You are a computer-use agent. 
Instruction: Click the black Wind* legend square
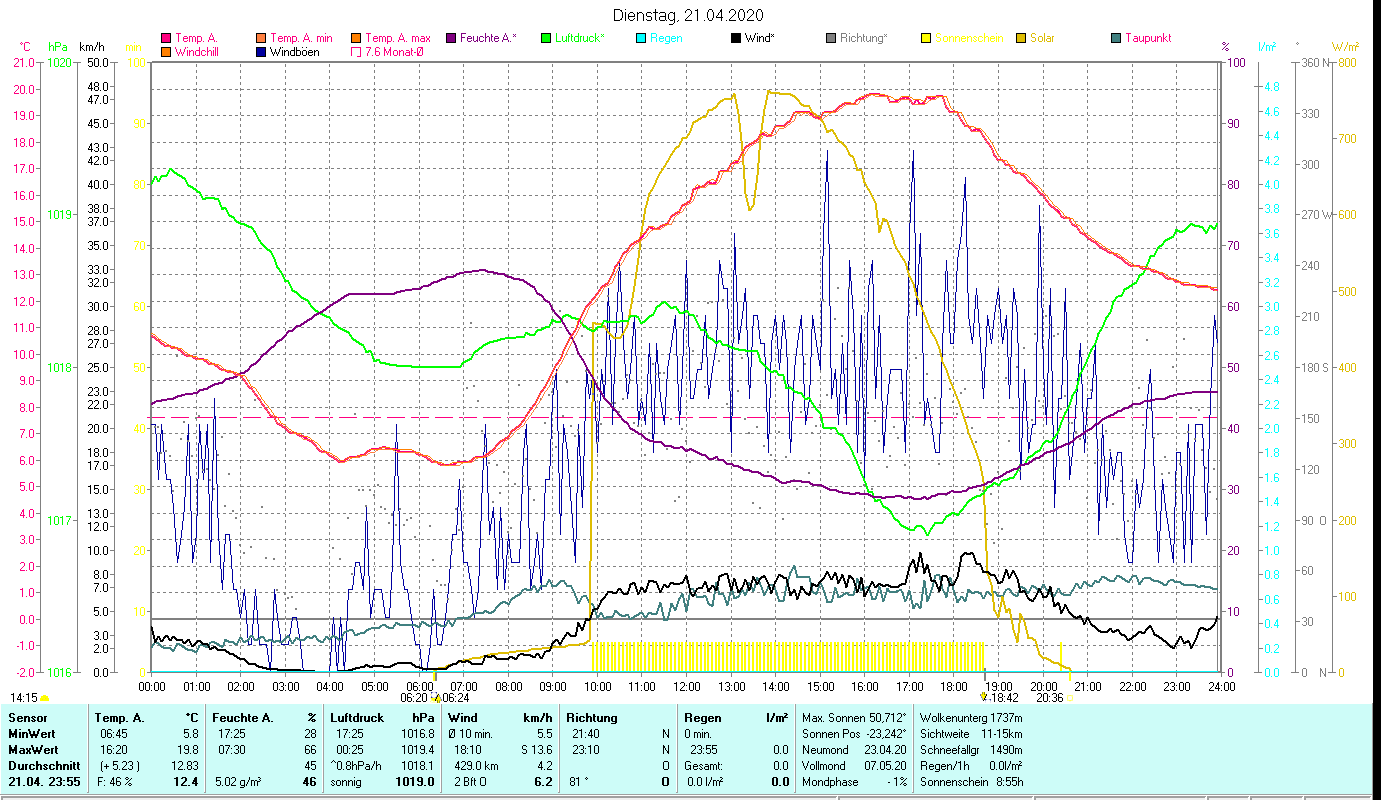pyautogui.click(x=736, y=39)
